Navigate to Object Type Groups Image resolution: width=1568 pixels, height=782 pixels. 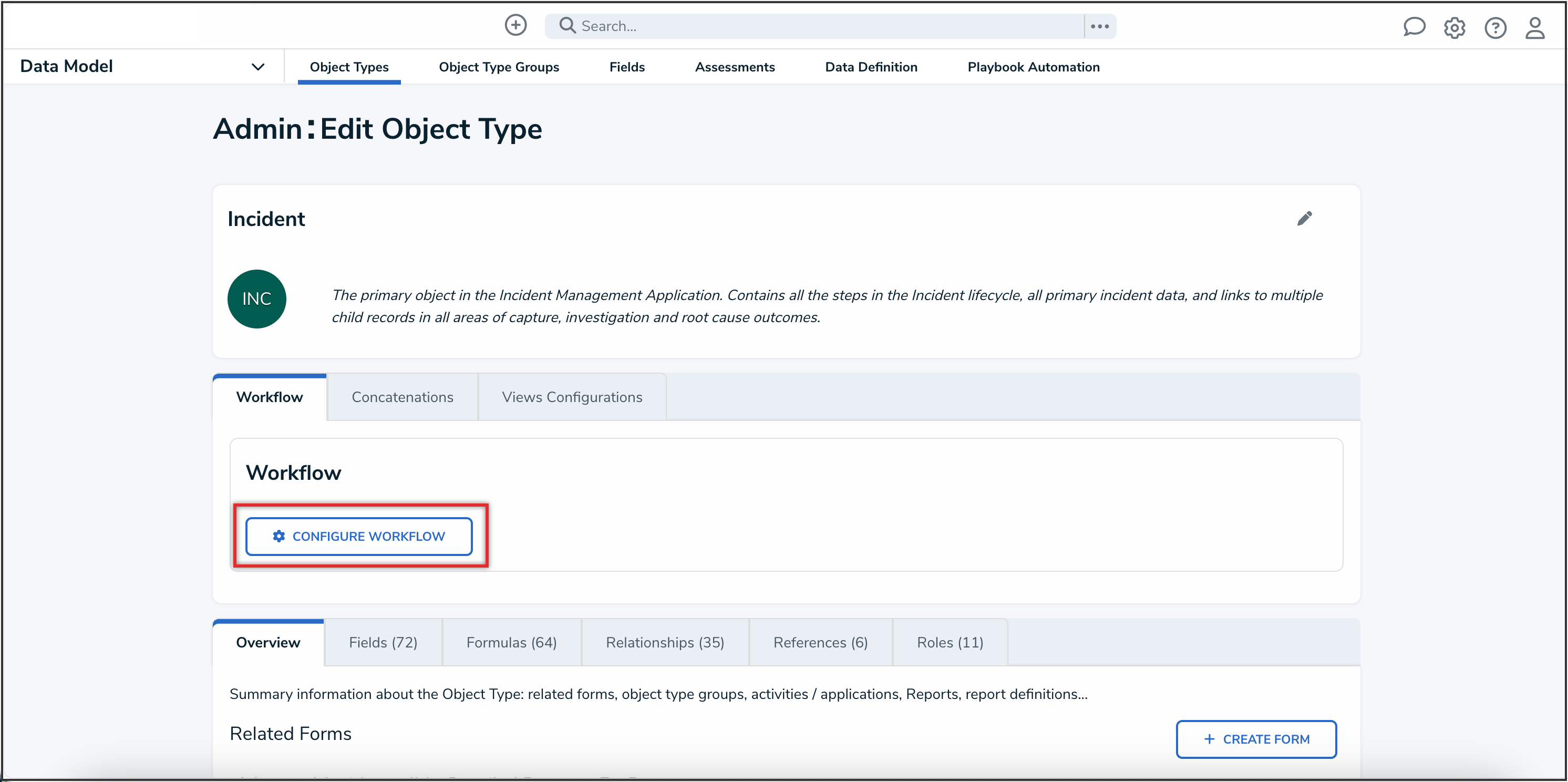[x=499, y=67]
